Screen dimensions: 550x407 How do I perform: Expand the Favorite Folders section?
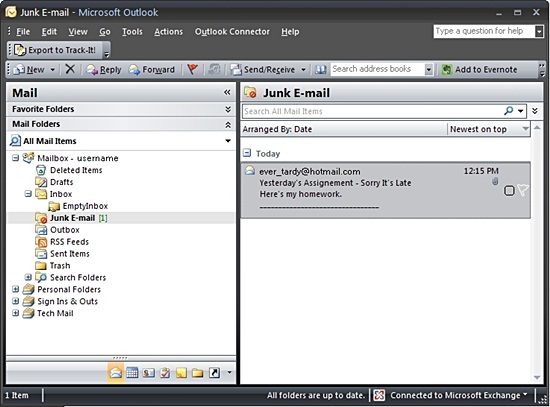[x=228, y=109]
